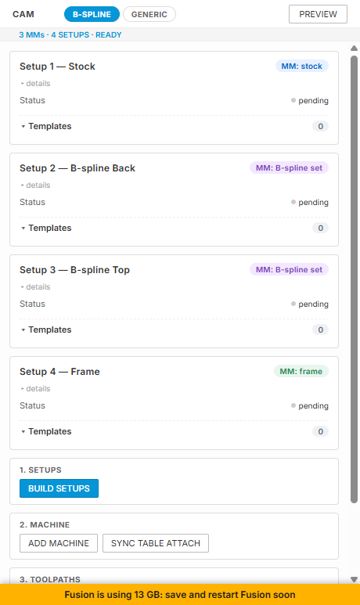
Task: Open the PREVIEW button
Action: click(x=318, y=14)
